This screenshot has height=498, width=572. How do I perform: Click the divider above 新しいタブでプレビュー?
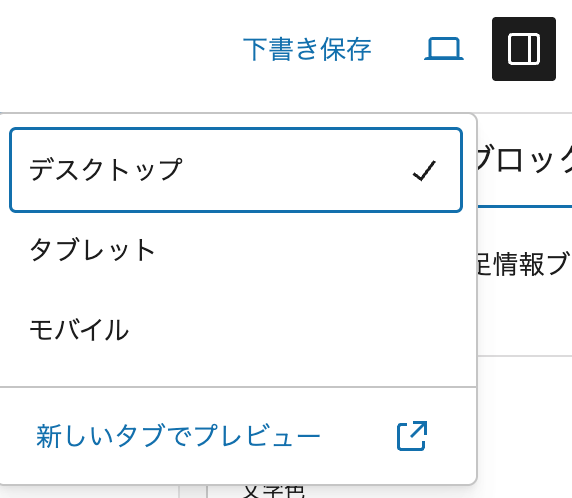(x=238, y=387)
